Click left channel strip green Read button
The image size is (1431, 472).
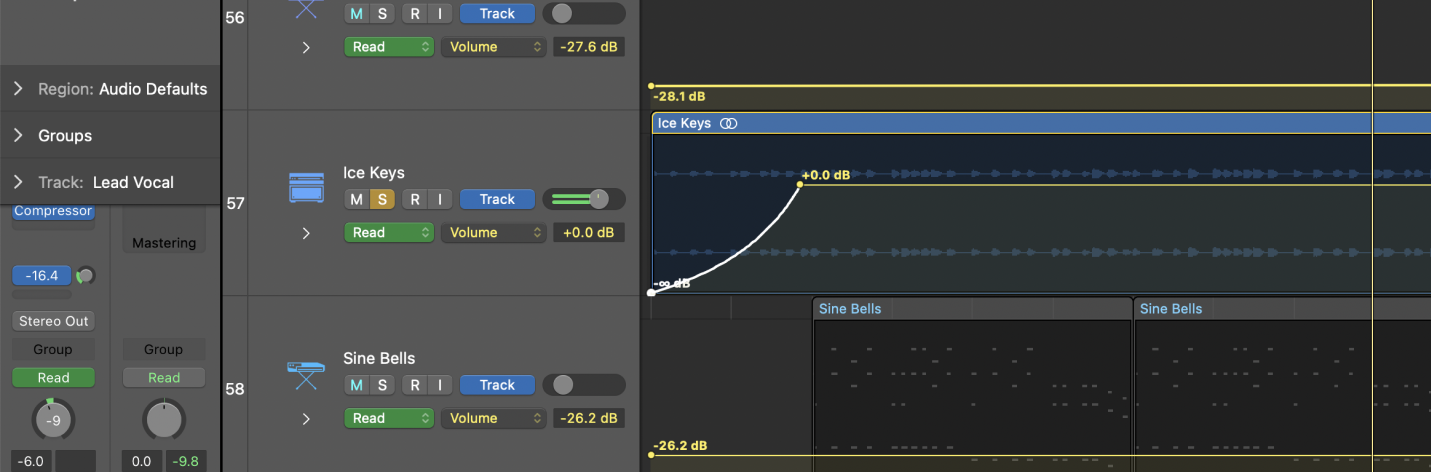53,378
